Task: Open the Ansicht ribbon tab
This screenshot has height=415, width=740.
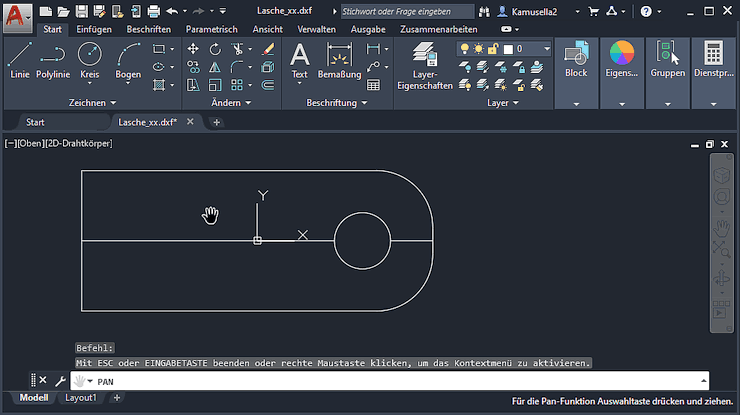Action: pyautogui.click(x=268, y=29)
